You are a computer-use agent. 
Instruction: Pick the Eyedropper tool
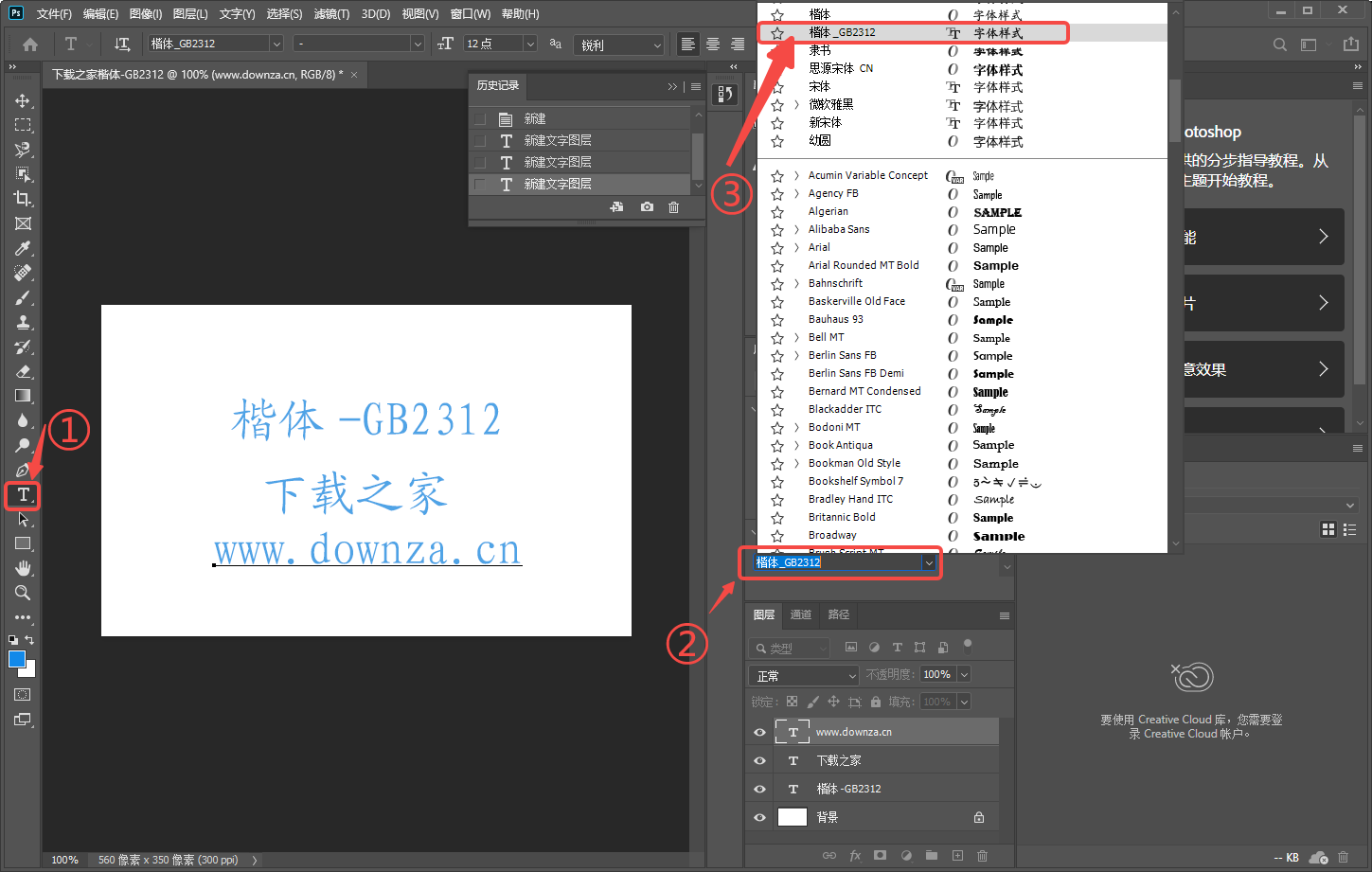pos(23,248)
